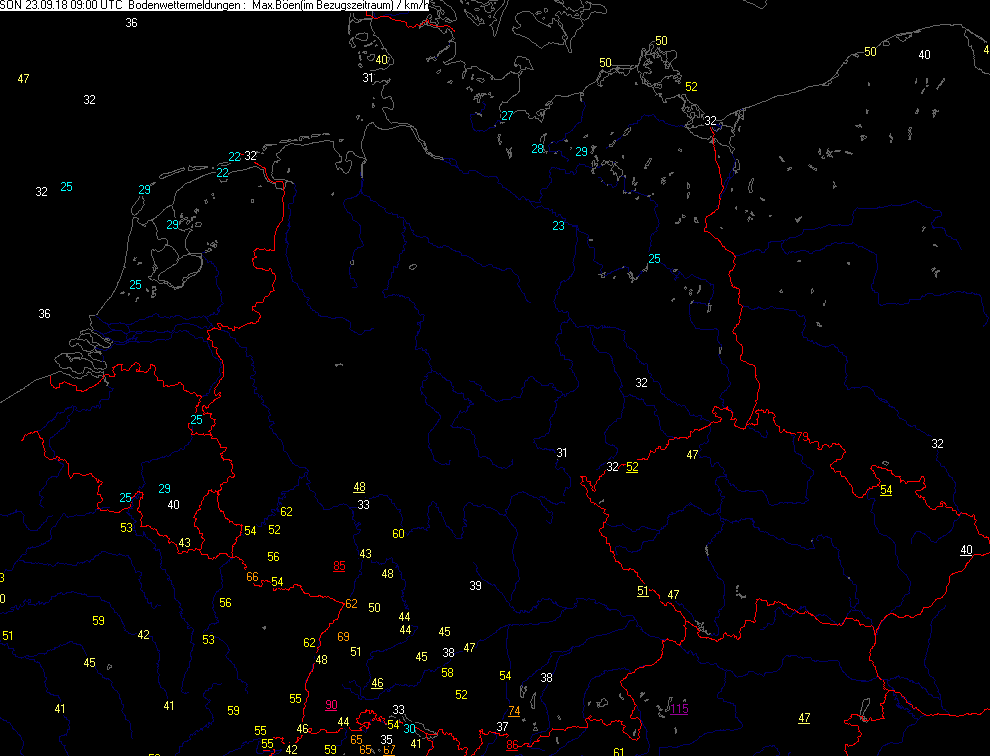
Task: Click the orange 69 station reading
Action: [x=344, y=637]
